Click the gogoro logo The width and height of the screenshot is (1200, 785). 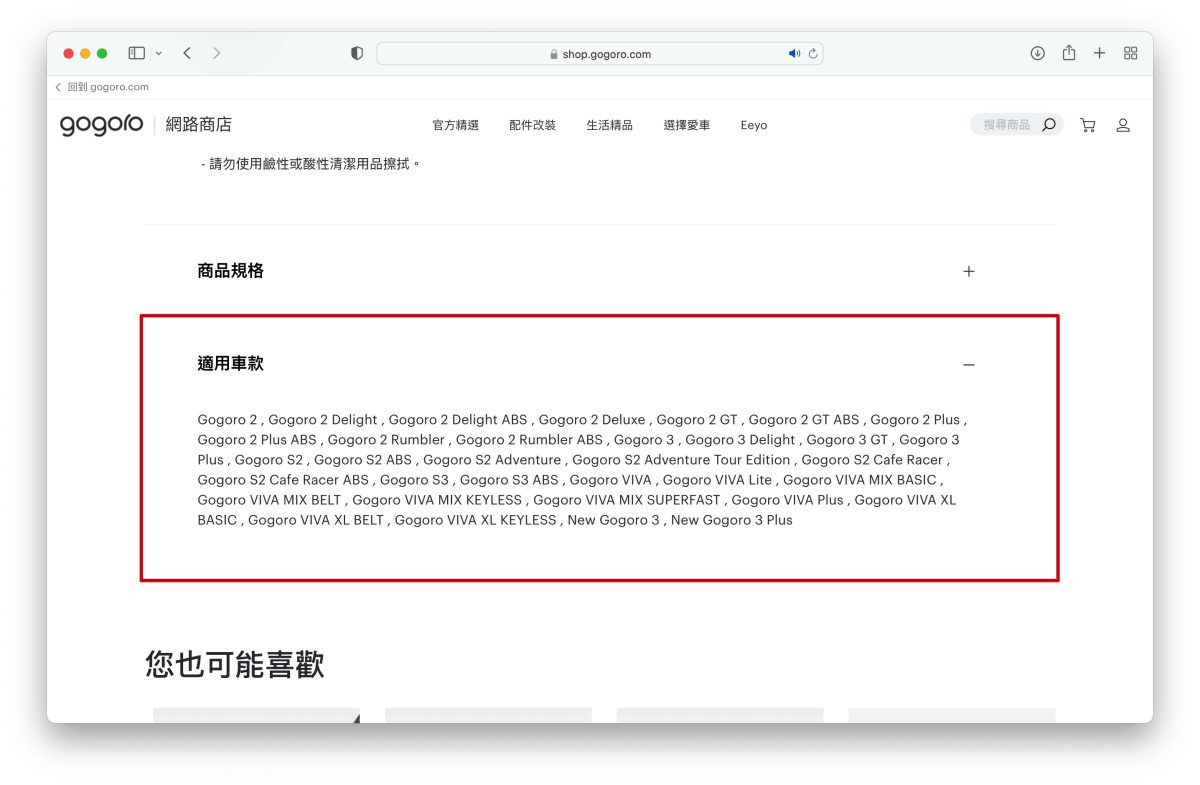[101, 125]
